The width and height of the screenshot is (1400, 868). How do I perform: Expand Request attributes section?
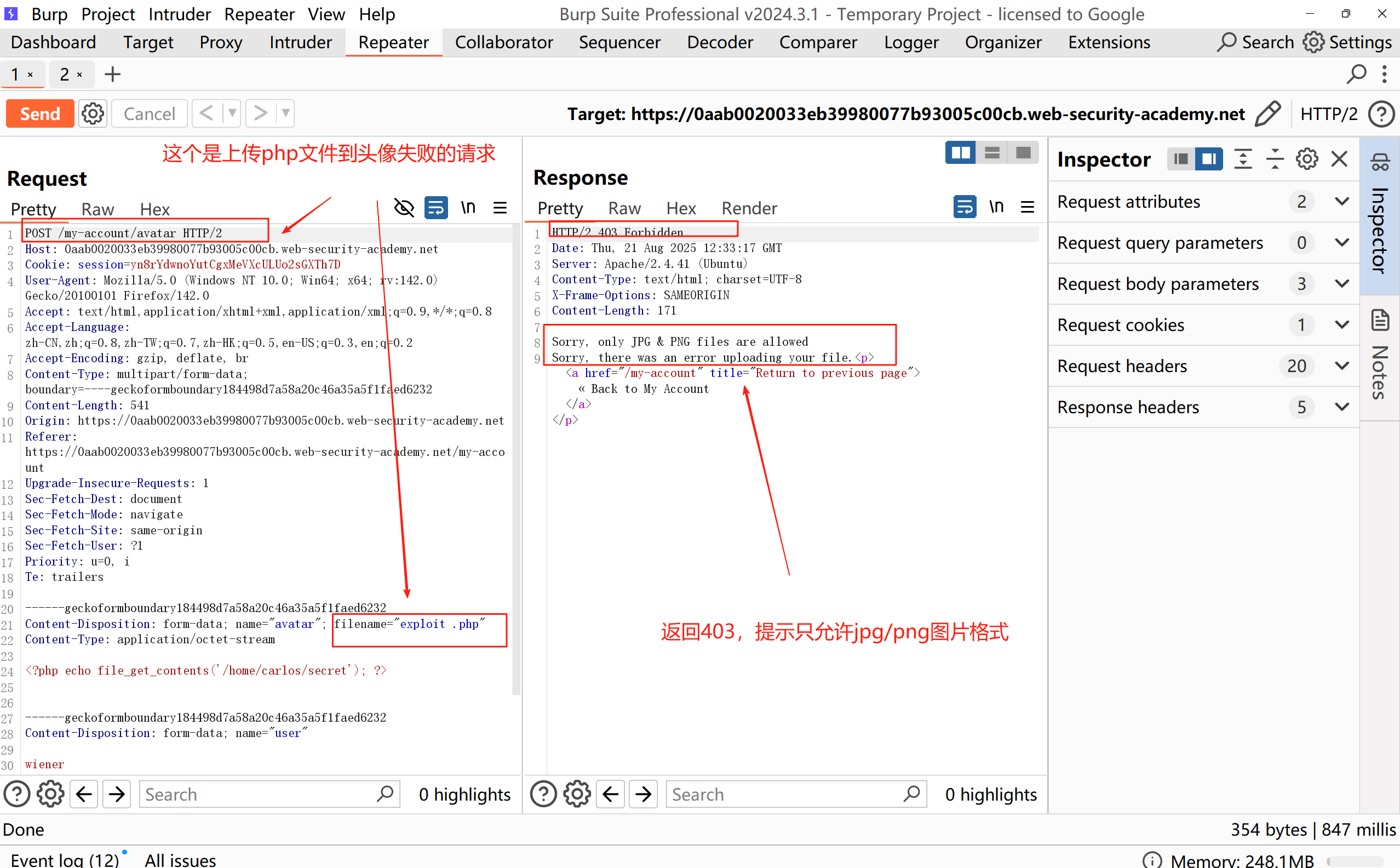point(1341,202)
